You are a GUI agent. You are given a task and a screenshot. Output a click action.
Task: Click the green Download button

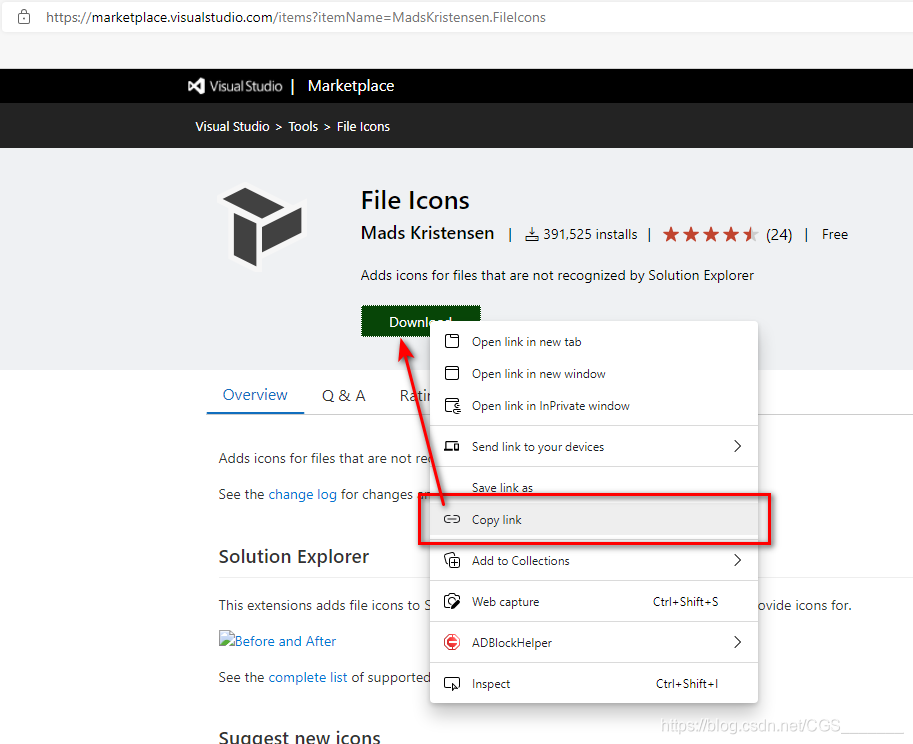pos(420,321)
